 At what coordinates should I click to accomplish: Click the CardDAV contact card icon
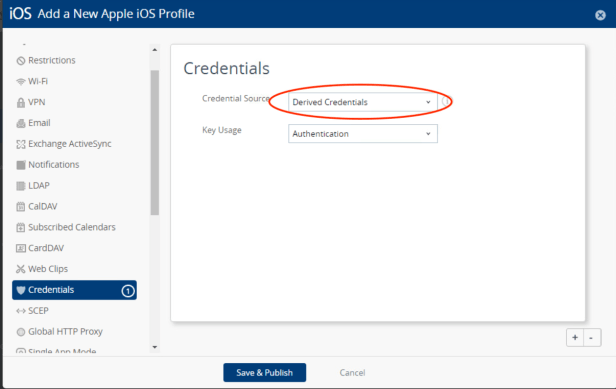point(20,248)
